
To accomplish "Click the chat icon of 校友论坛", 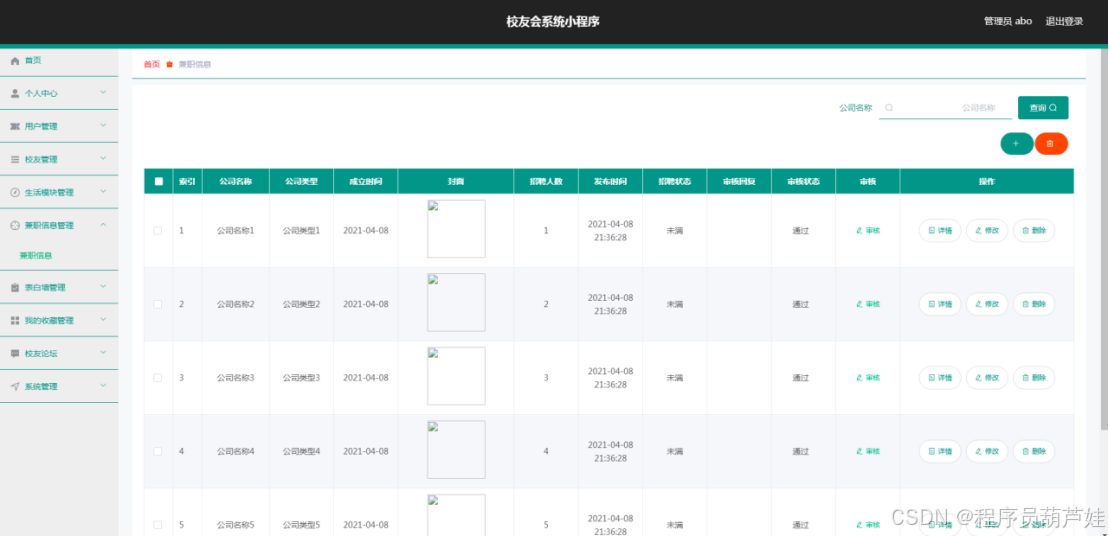I will pos(15,354).
